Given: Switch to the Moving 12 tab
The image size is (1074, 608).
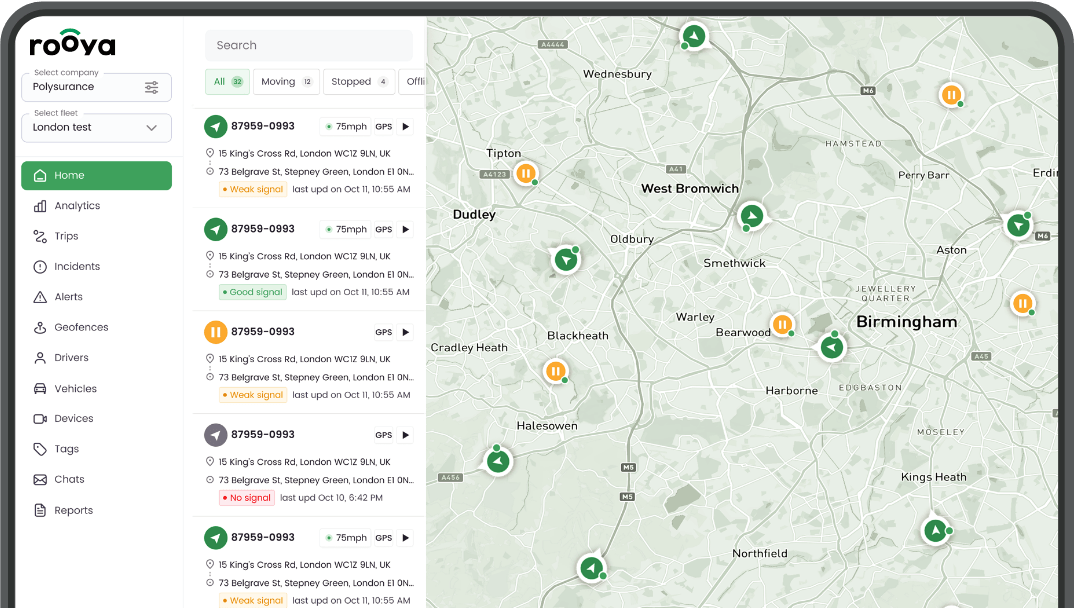Looking at the screenshot, I should 286,81.
